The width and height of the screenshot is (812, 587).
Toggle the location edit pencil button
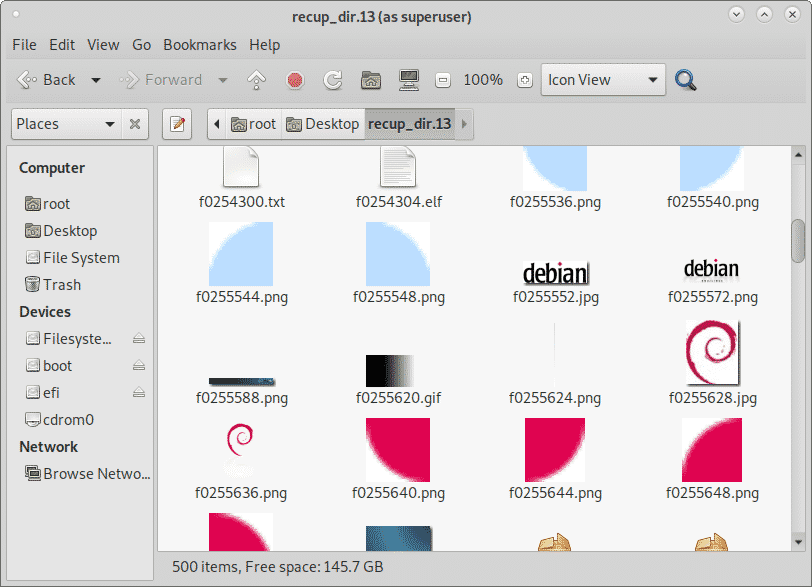(177, 124)
